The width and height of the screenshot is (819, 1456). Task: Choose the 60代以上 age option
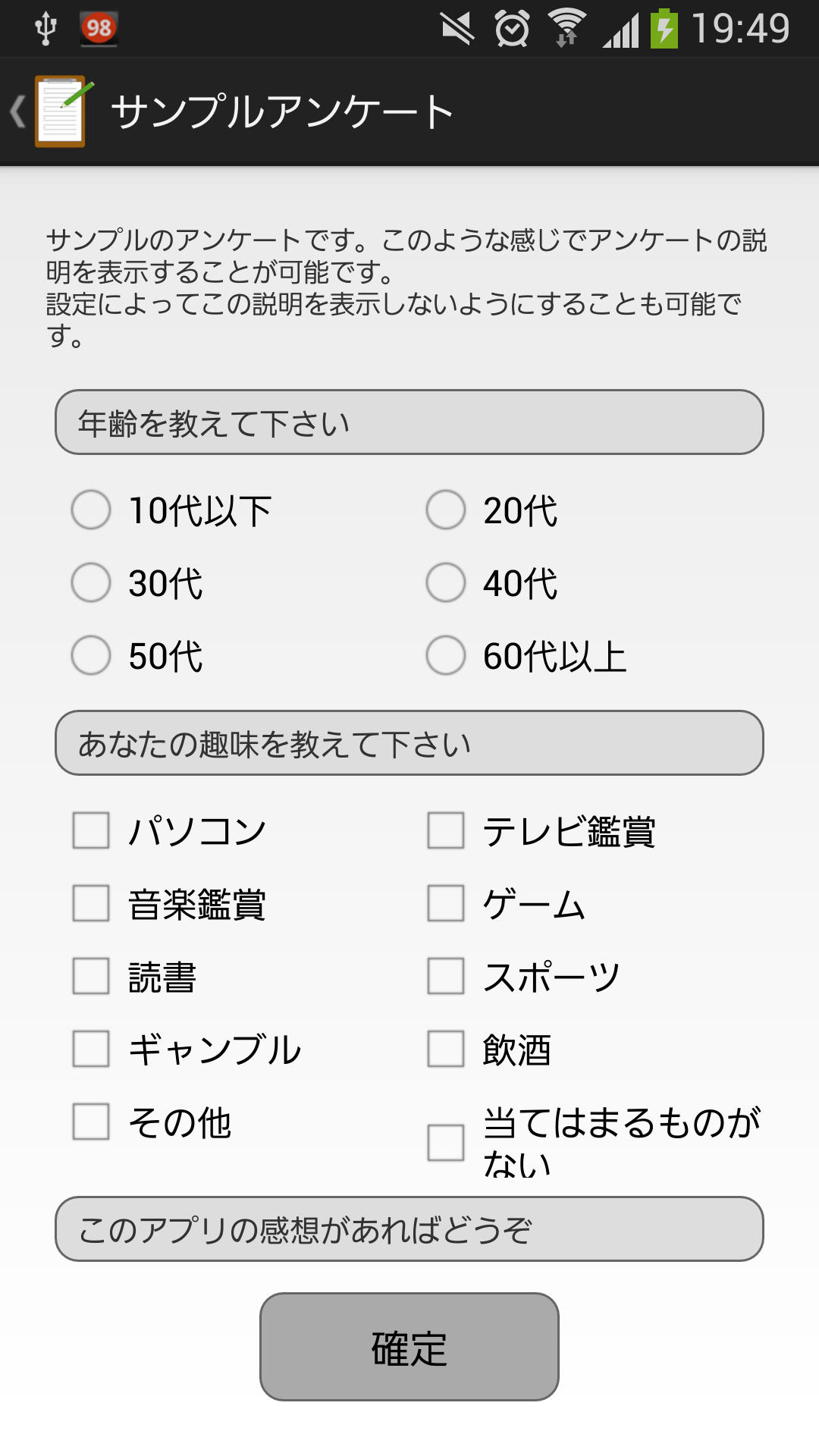pos(446,655)
